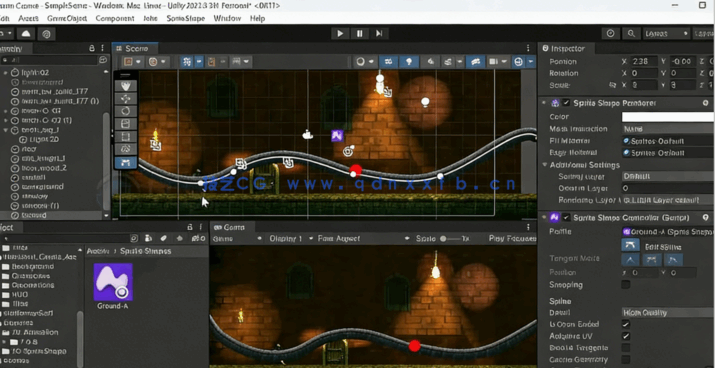Select the Light 2D hierarchy item
This screenshot has width=715, height=368.
coord(44,140)
